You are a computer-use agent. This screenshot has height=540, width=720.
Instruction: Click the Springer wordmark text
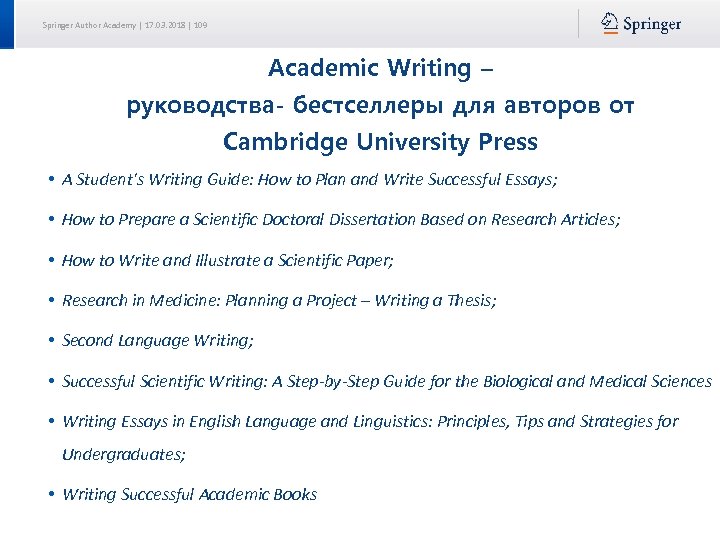pyautogui.click(x=652, y=24)
